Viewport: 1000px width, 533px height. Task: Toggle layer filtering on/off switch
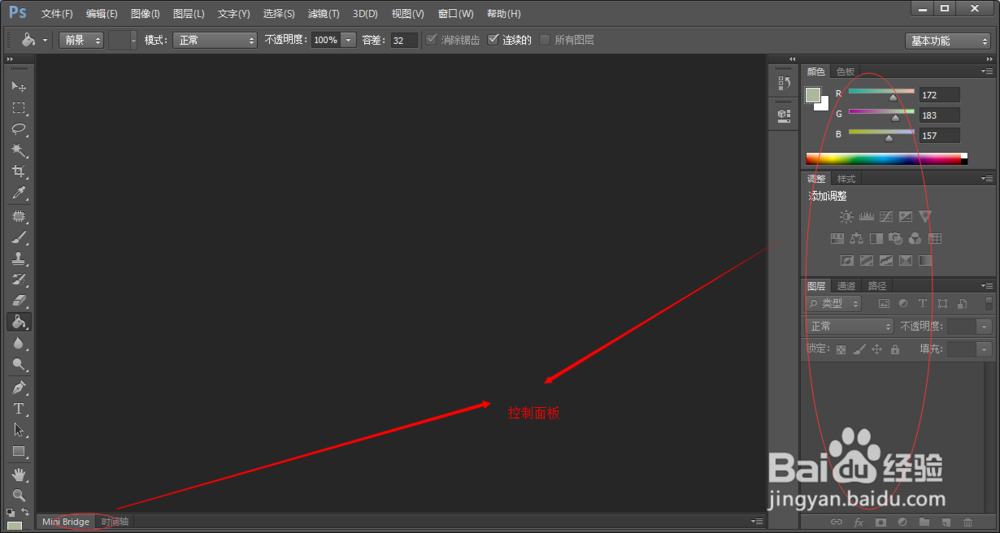click(989, 303)
